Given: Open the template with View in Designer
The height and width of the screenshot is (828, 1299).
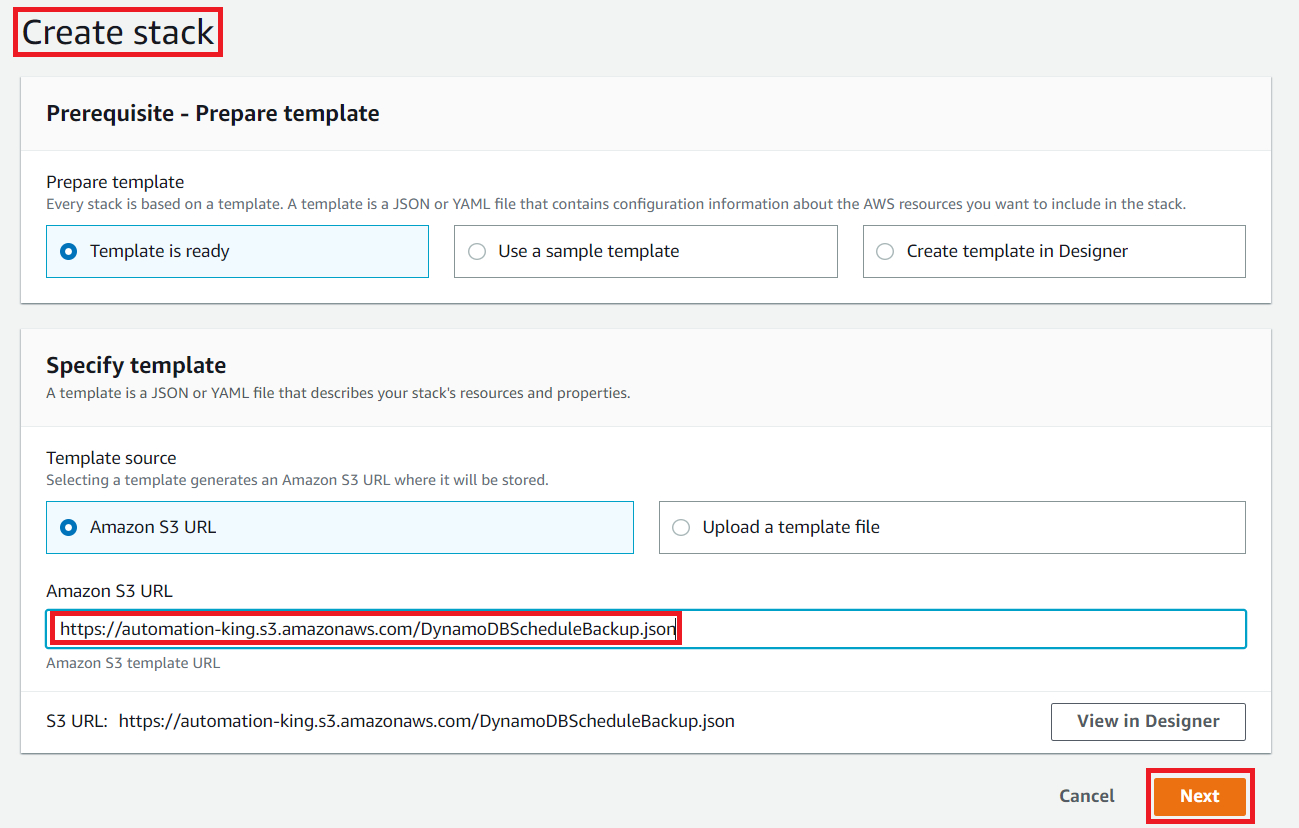Looking at the screenshot, I should coord(1147,721).
